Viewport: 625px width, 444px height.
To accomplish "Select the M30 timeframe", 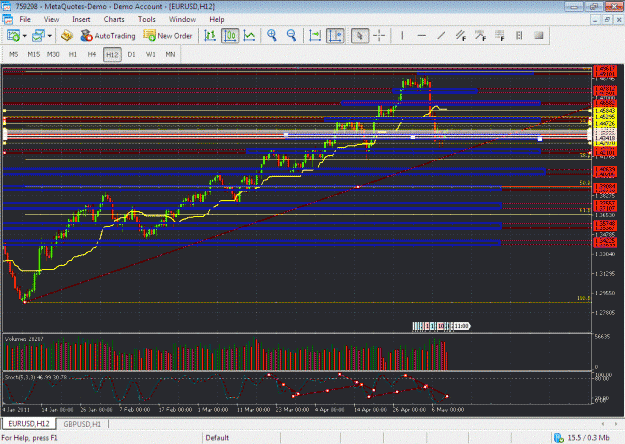I will pos(53,54).
